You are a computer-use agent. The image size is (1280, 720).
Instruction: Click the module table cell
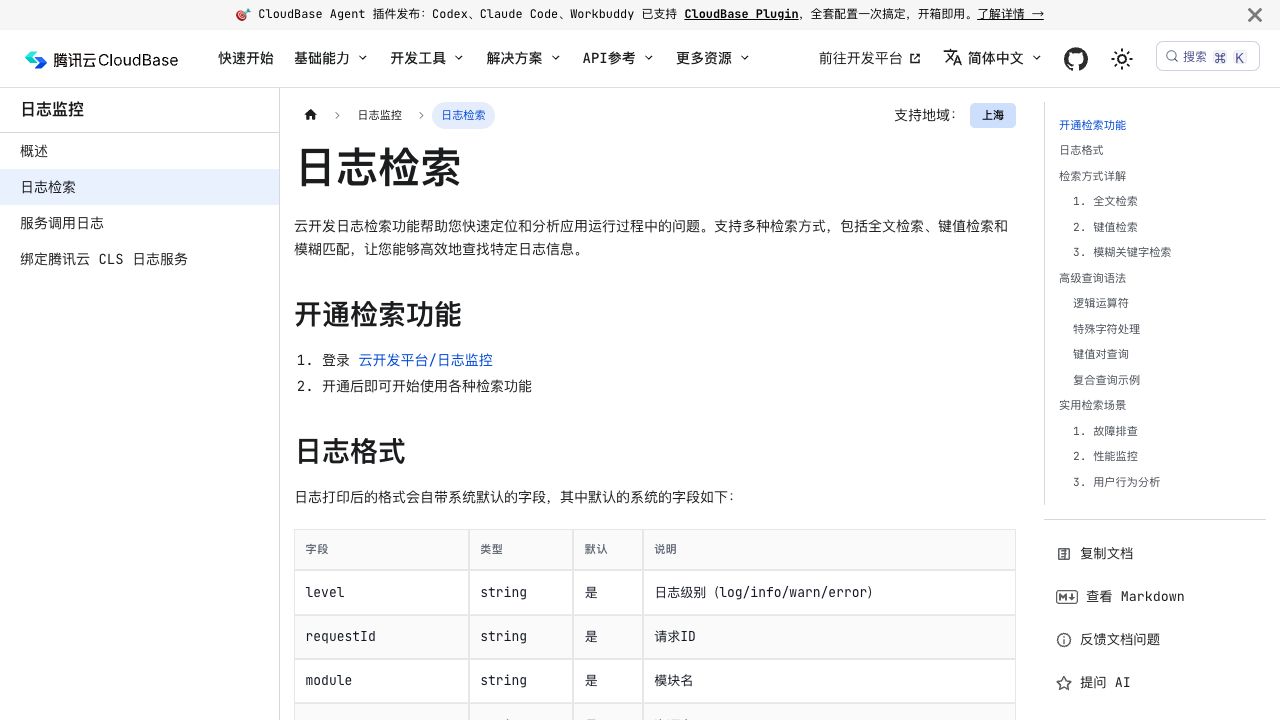click(x=381, y=680)
